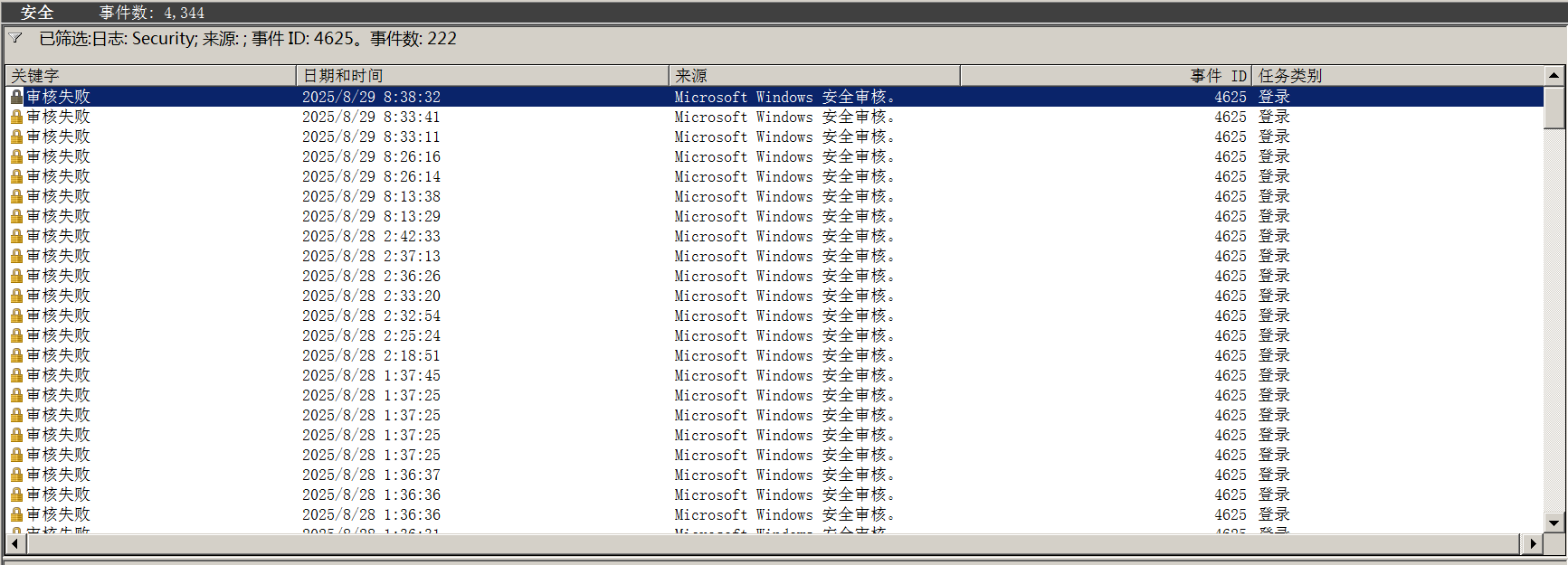Click lock icon of 8:38:32 event

pos(16,97)
